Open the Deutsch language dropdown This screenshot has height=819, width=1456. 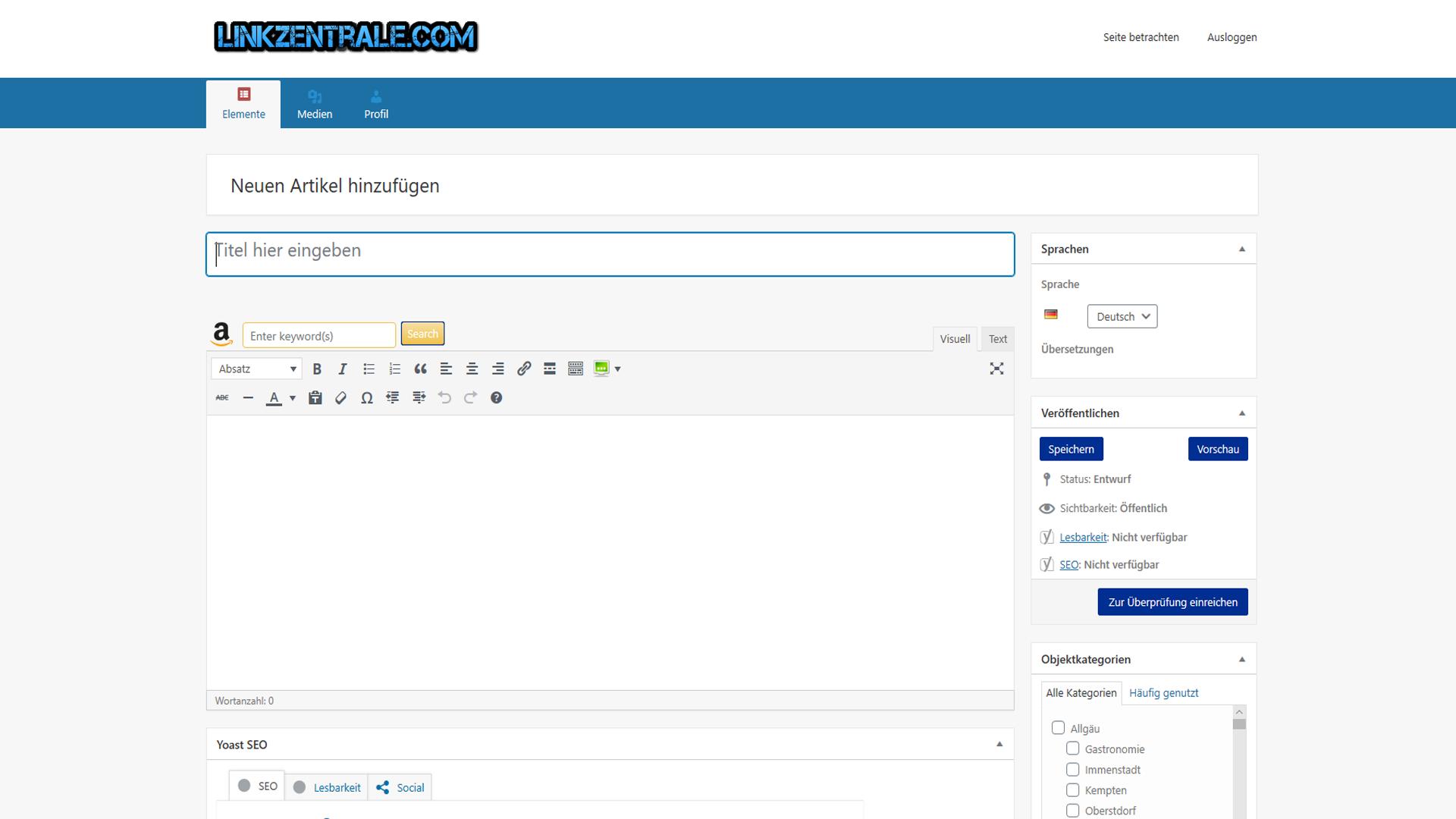(1122, 316)
